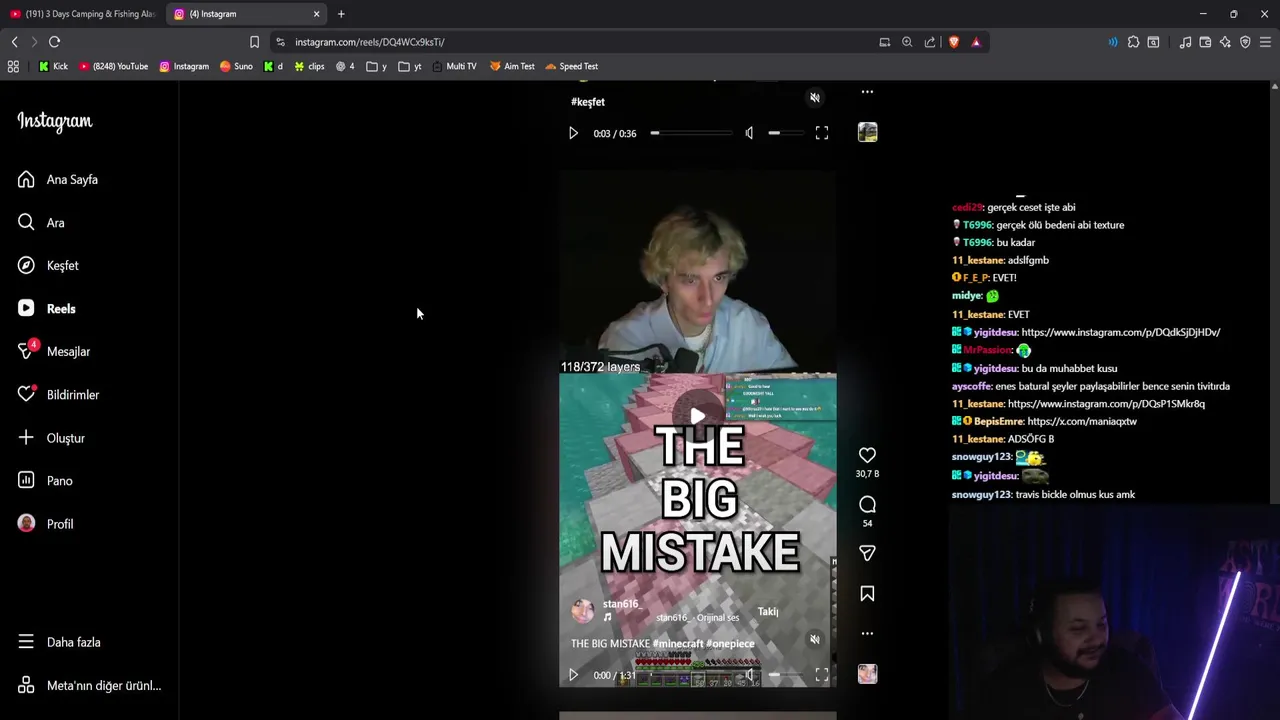Open the browser extensions puzzle icon
Screen dimensions: 1280x720
(1133, 42)
